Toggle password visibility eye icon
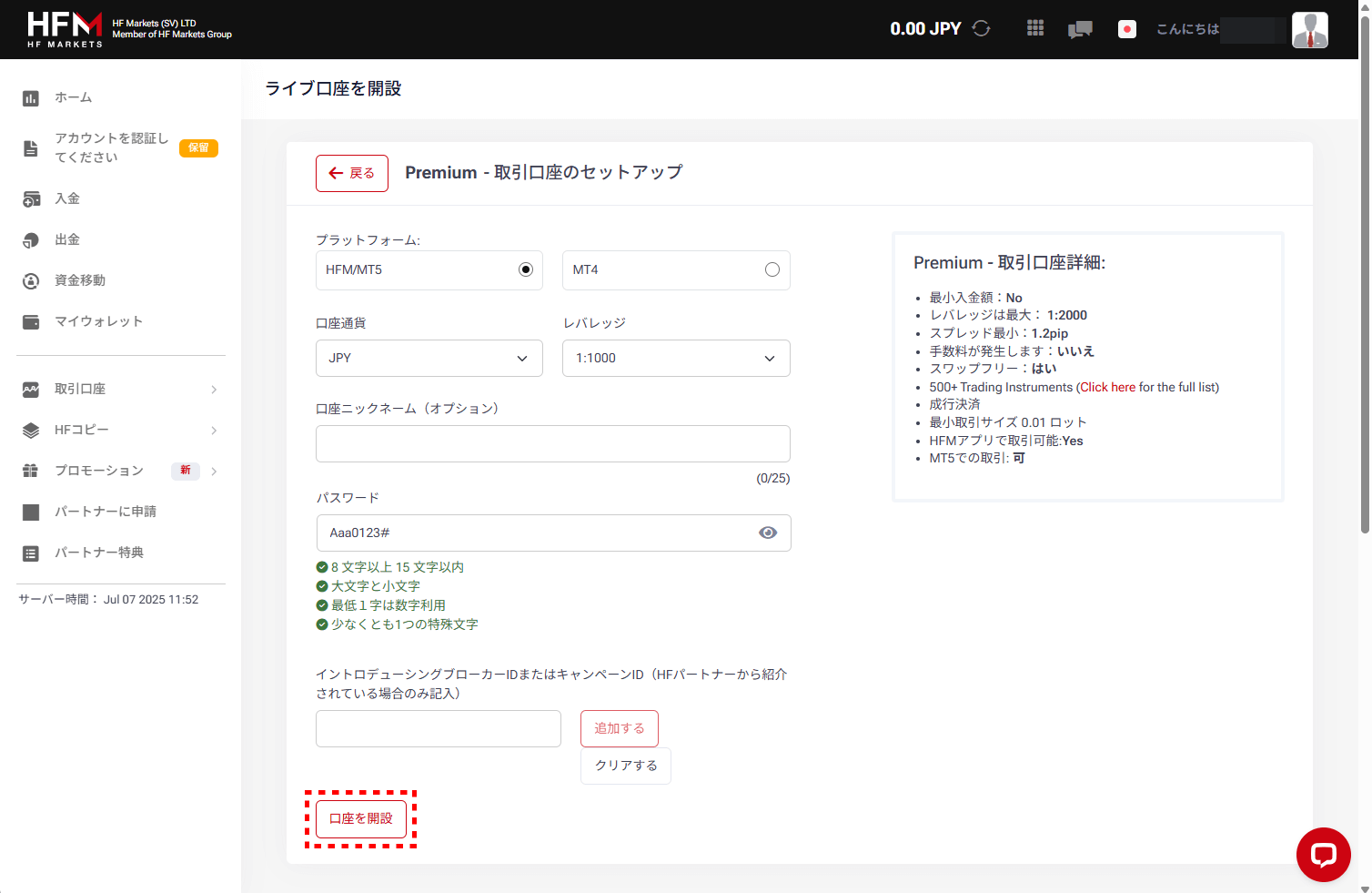Screen dimensions: 1372x893 pyautogui.click(x=768, y=533)
